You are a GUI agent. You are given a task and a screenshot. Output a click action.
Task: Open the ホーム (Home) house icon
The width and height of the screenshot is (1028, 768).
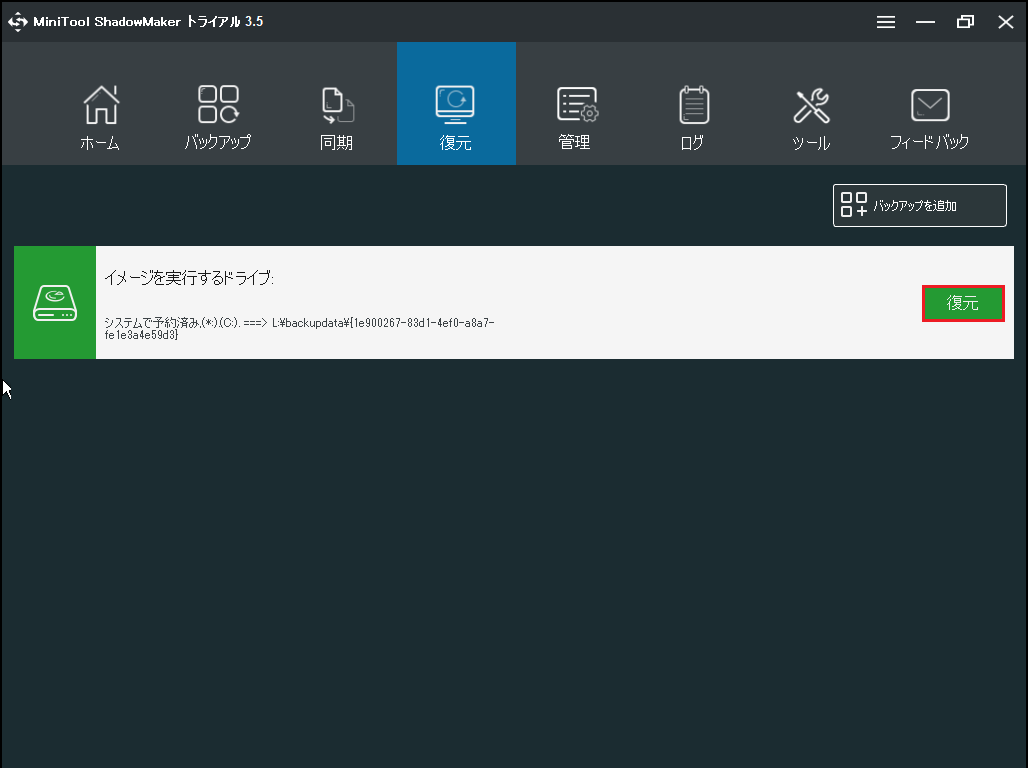point(100,105)
